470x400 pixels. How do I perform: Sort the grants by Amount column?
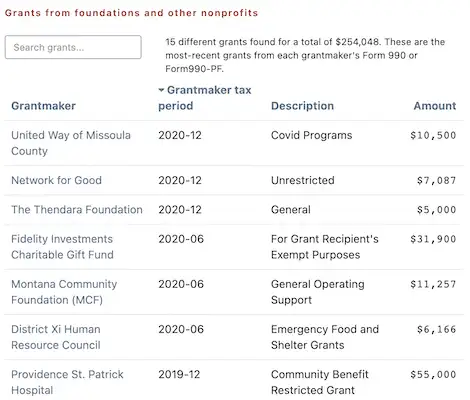click(x=435, y=106)
